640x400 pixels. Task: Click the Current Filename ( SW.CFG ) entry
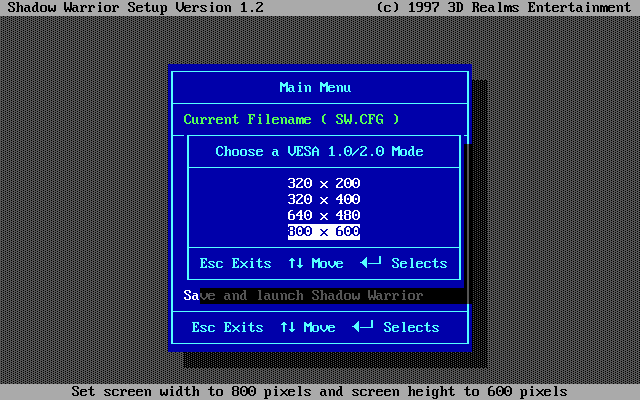[x=291, y=119]
